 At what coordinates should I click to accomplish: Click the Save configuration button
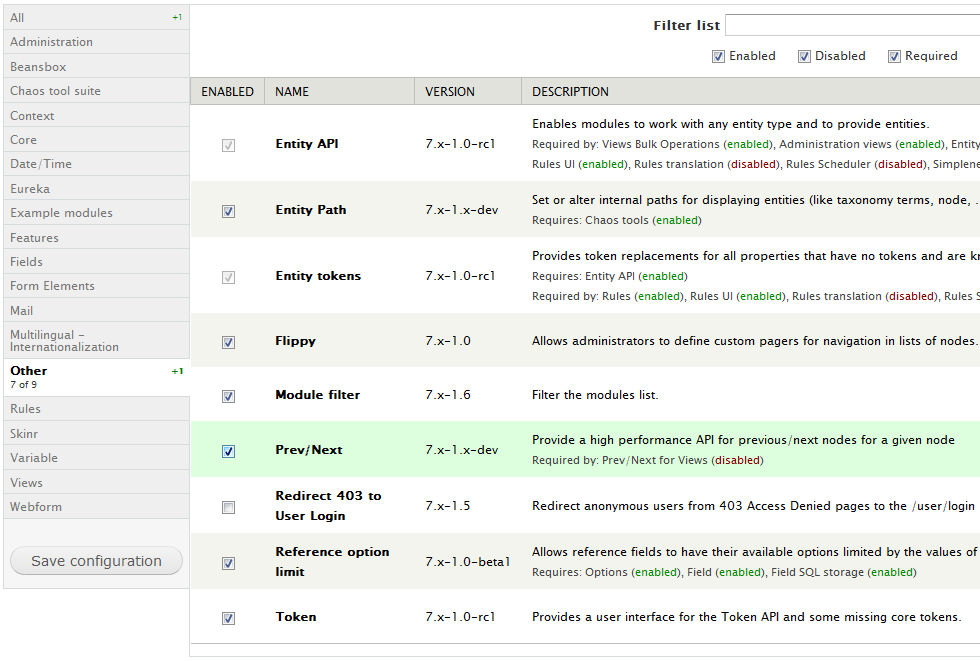coord(96,561)
